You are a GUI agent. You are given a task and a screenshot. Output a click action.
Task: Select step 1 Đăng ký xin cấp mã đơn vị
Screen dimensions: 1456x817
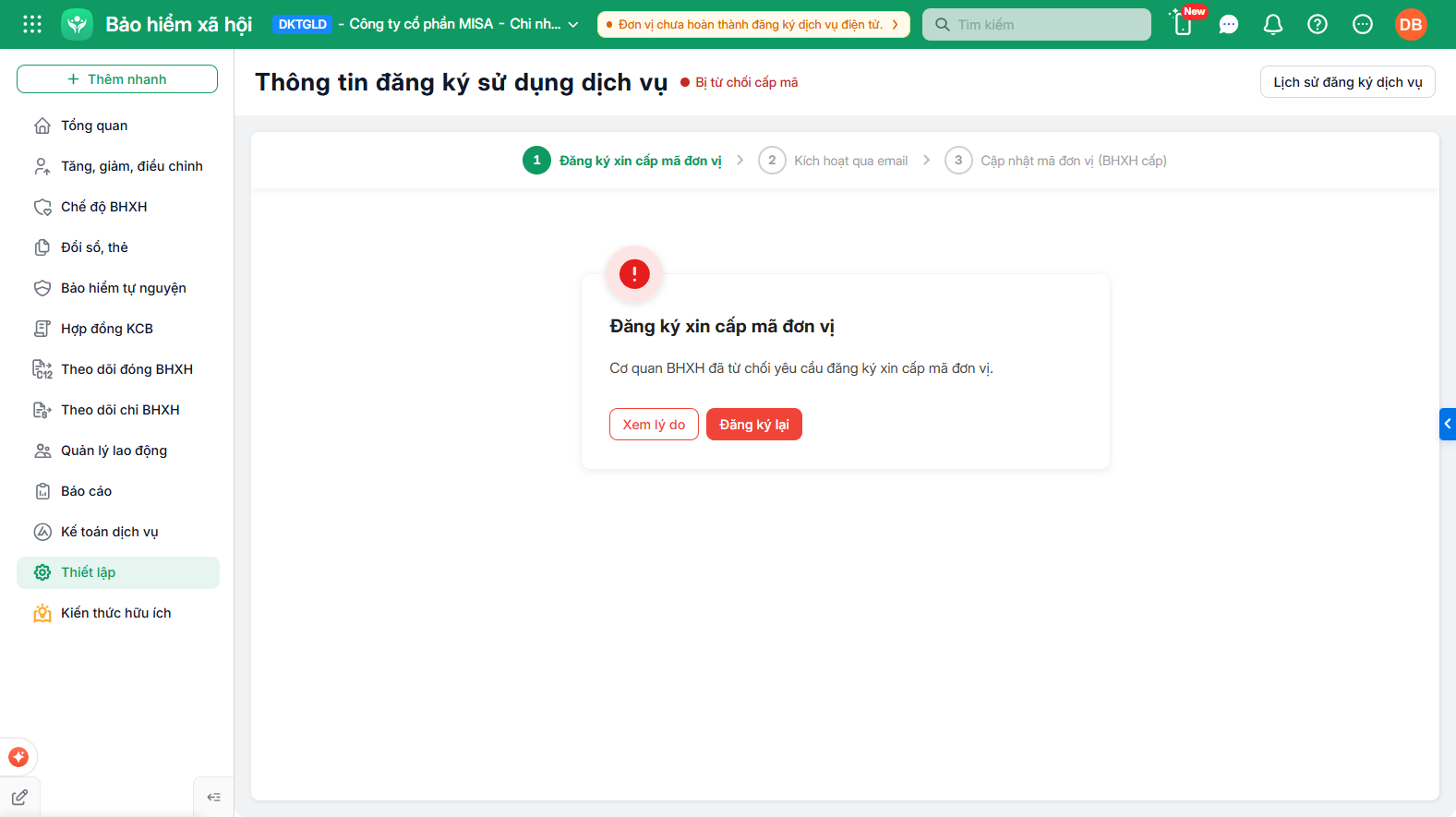click(x=622, y=161)
